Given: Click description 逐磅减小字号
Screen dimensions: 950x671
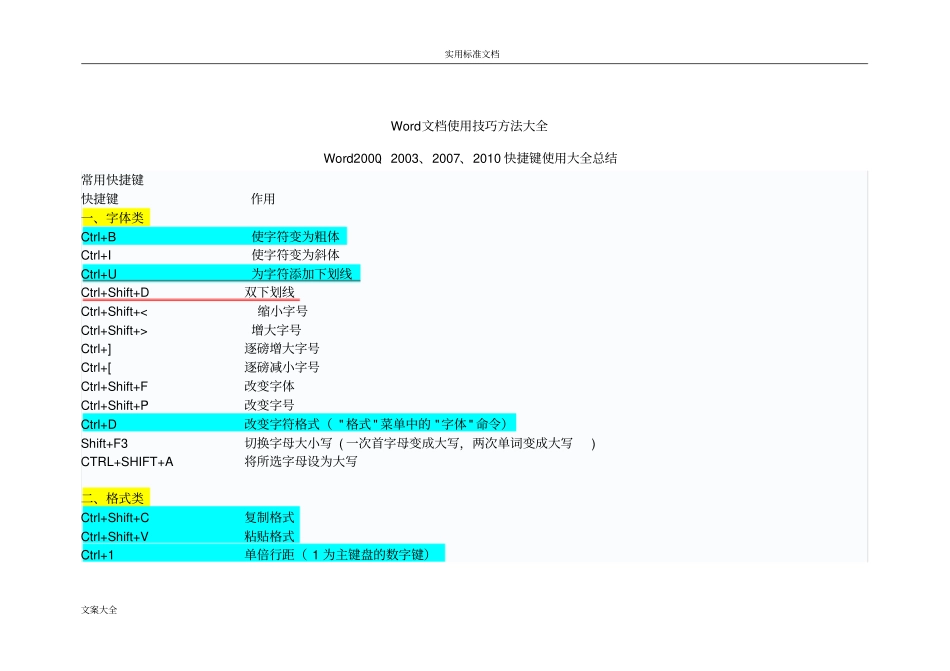Looking at the screenshot, I should pos(282,367).
